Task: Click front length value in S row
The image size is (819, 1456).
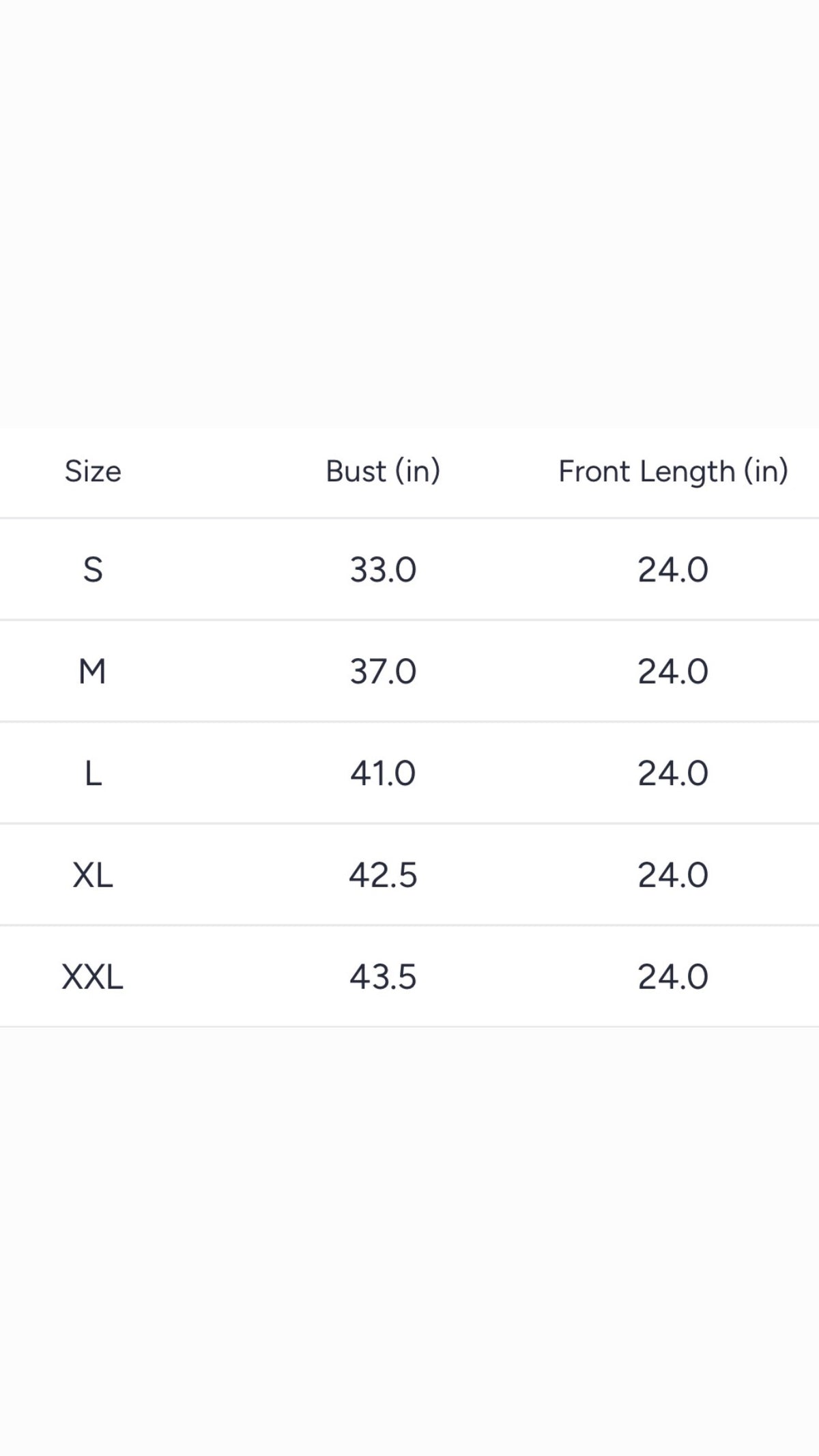Action: (x=673, y=569)
